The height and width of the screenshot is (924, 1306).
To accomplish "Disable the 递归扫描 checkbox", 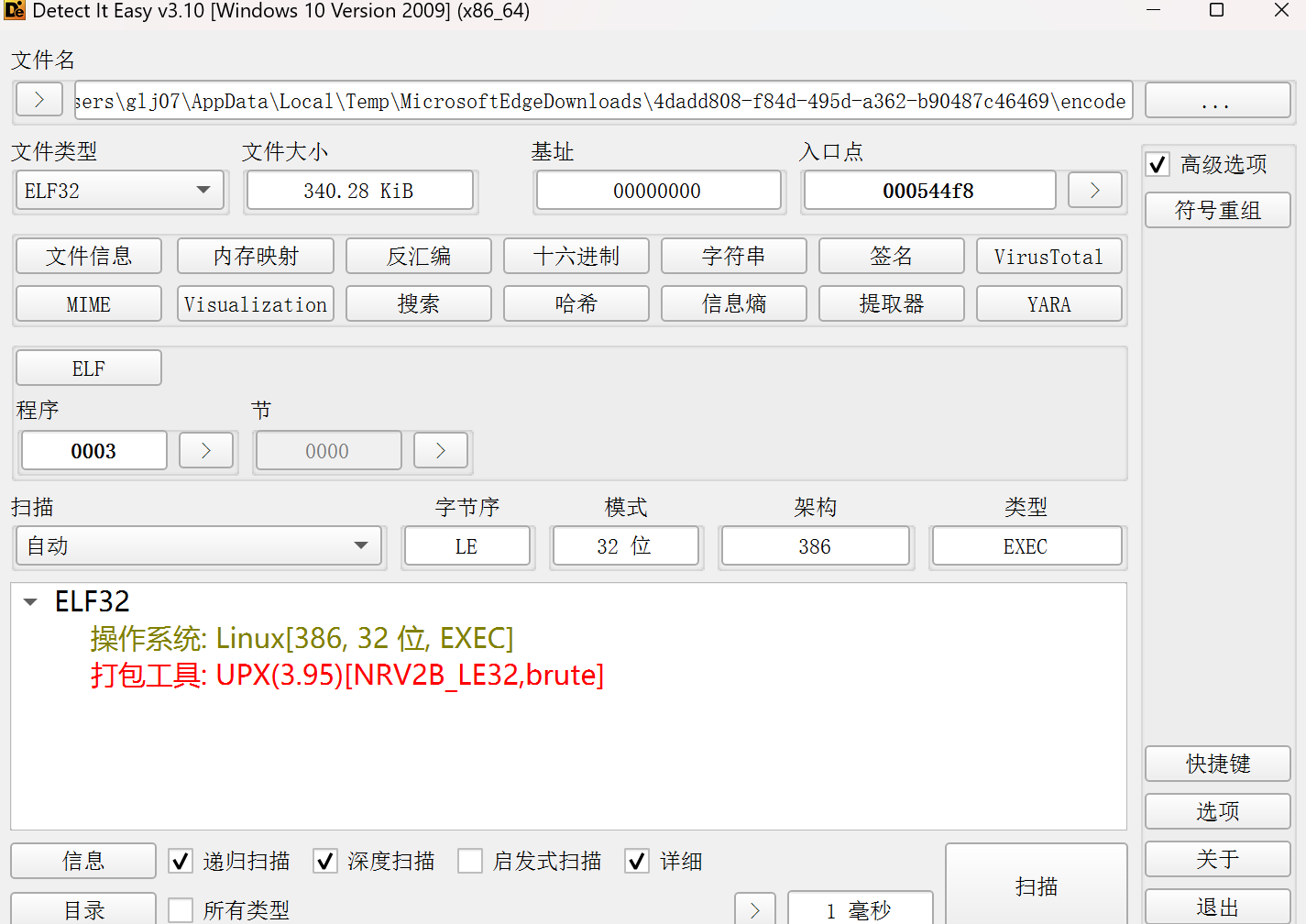I will [181, 861].
